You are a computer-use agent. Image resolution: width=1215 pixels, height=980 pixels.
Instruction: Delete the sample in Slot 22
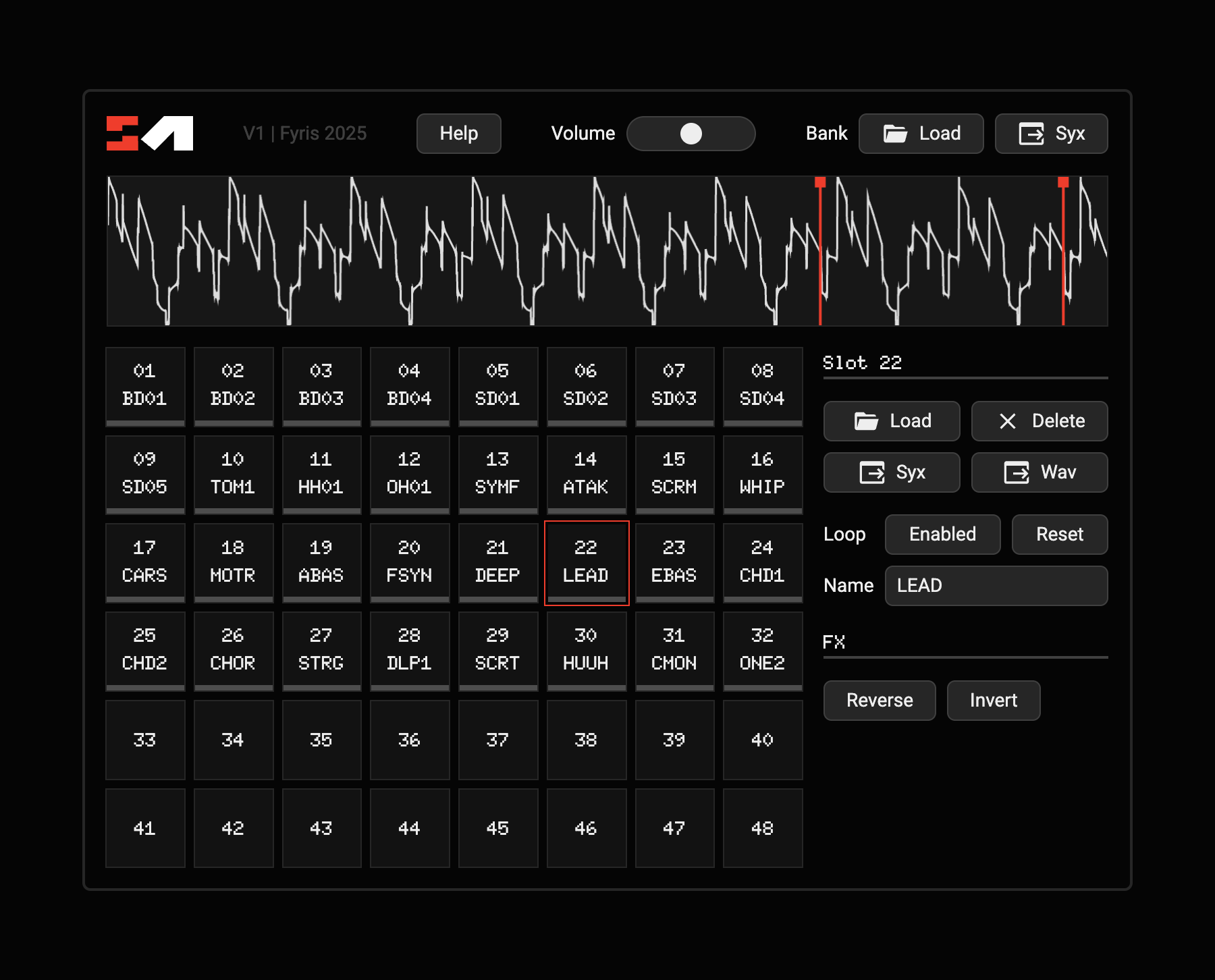[x=1039, y=420]
